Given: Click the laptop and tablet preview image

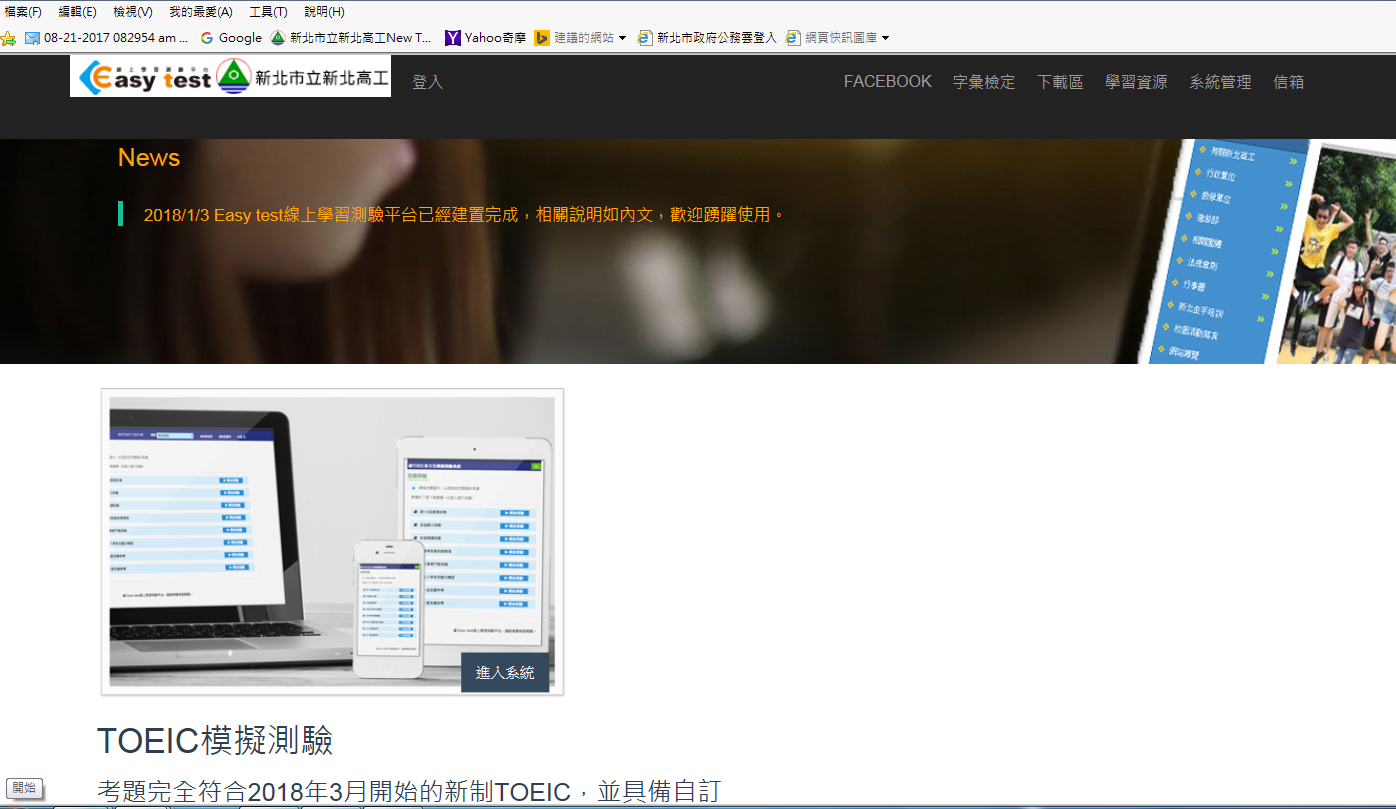Looking at the screenshot, I should [332, 540].
